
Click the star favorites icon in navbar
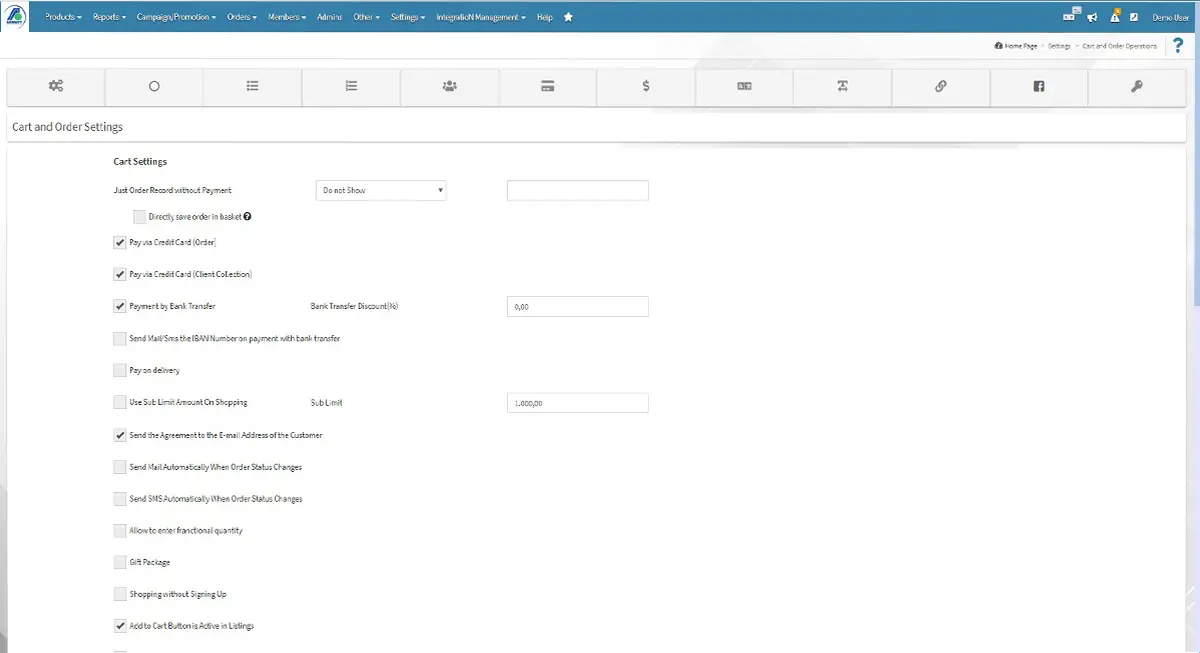point(568,17)
